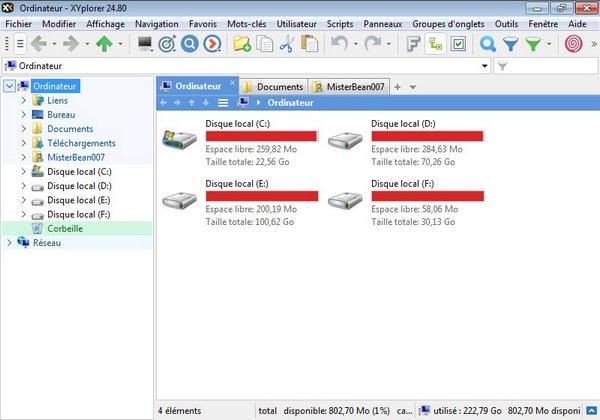600x420 pixels.
Task: Expand Disque local (C:) in tree
Action: point(24,171)
